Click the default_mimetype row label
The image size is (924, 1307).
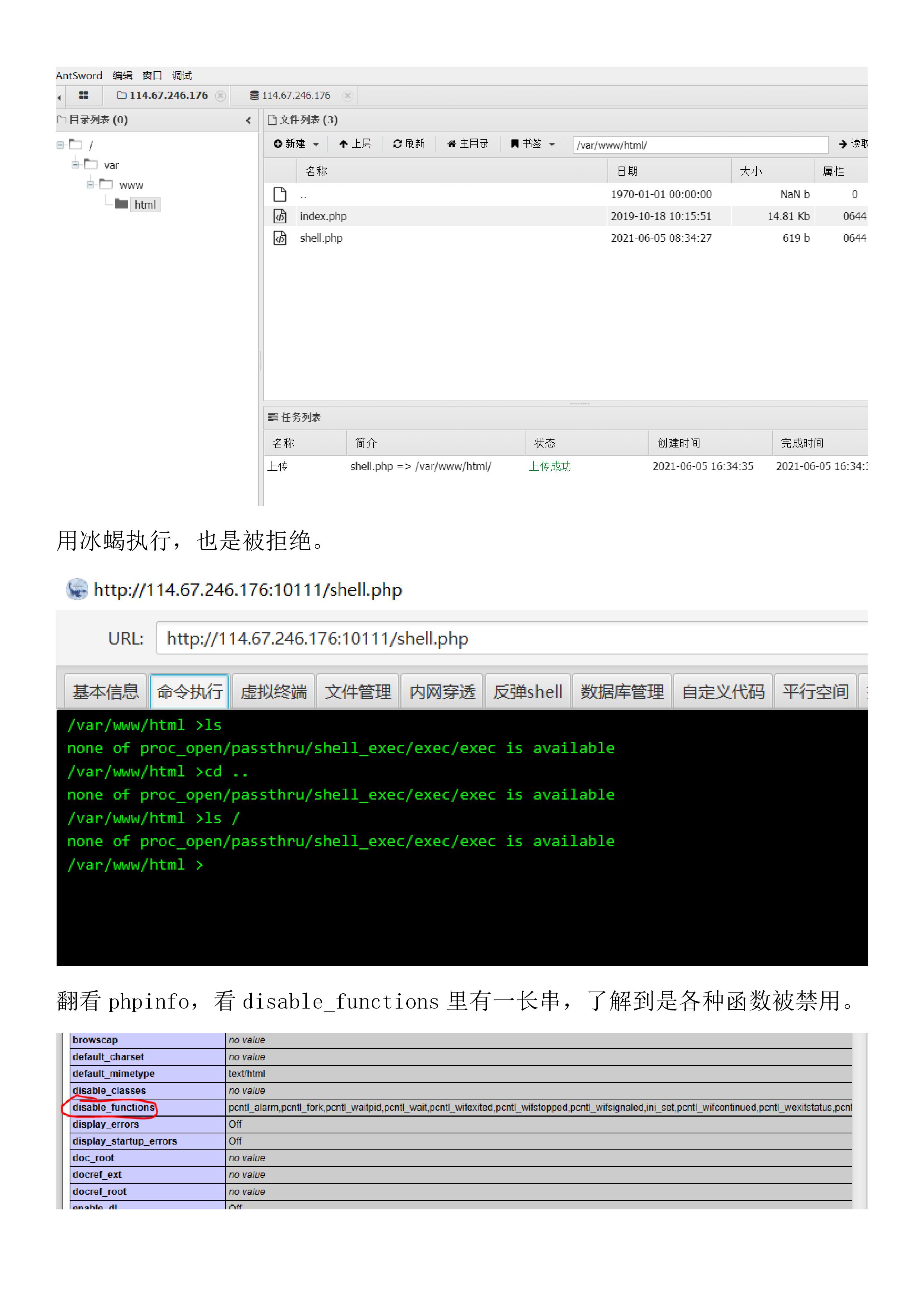tap(113, 1074)
